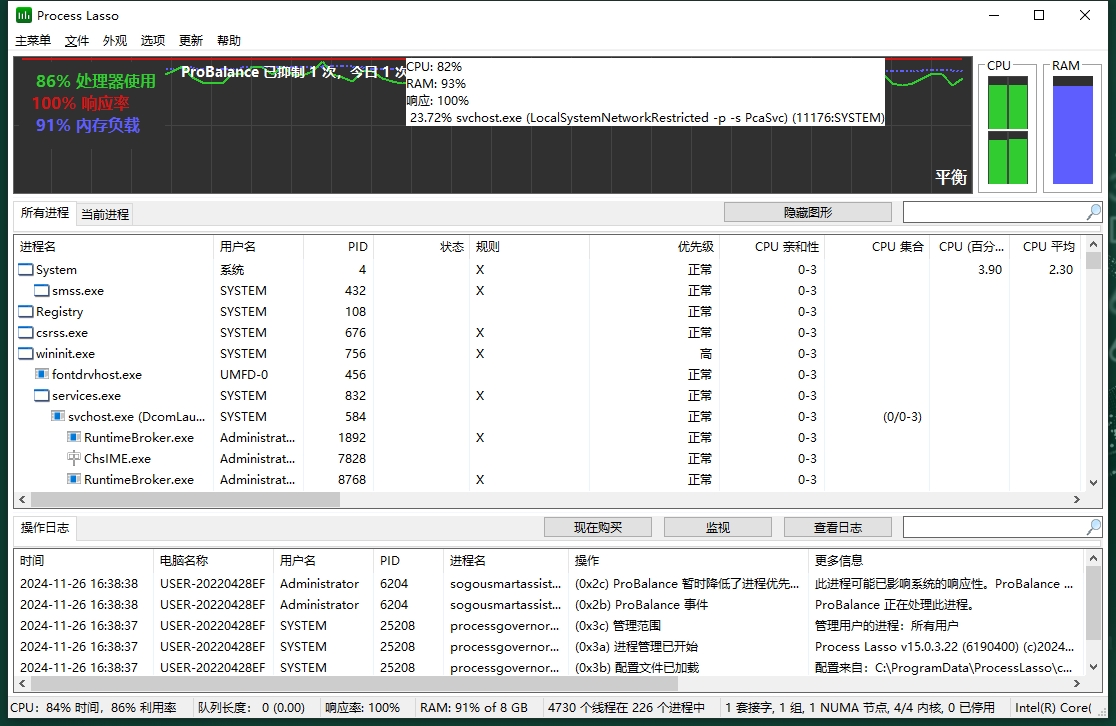Click process list horizontal scrollbar right arrow
The width and height of the screenshot is (1116, 726).
(x=1076, y=500)
